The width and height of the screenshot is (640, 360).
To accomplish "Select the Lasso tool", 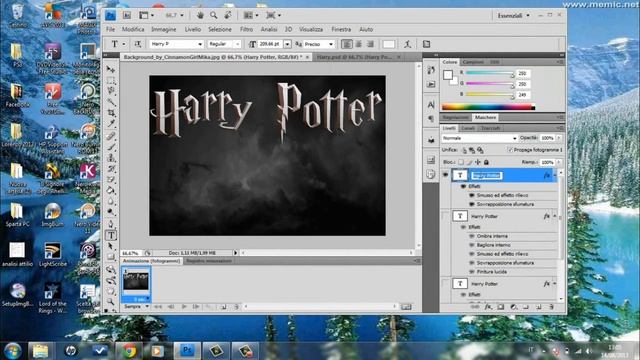I will [x=111, y=91].
